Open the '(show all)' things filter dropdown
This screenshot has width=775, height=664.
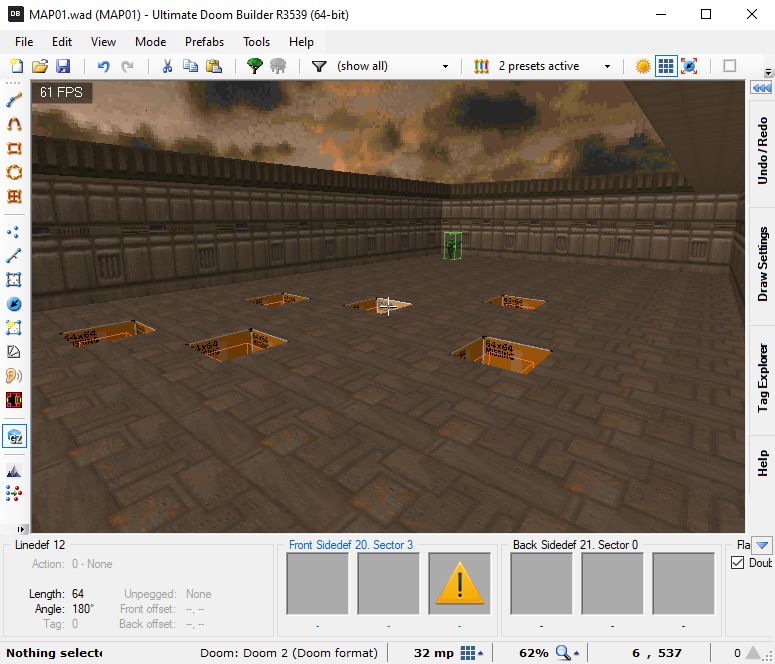click(445, 66)
